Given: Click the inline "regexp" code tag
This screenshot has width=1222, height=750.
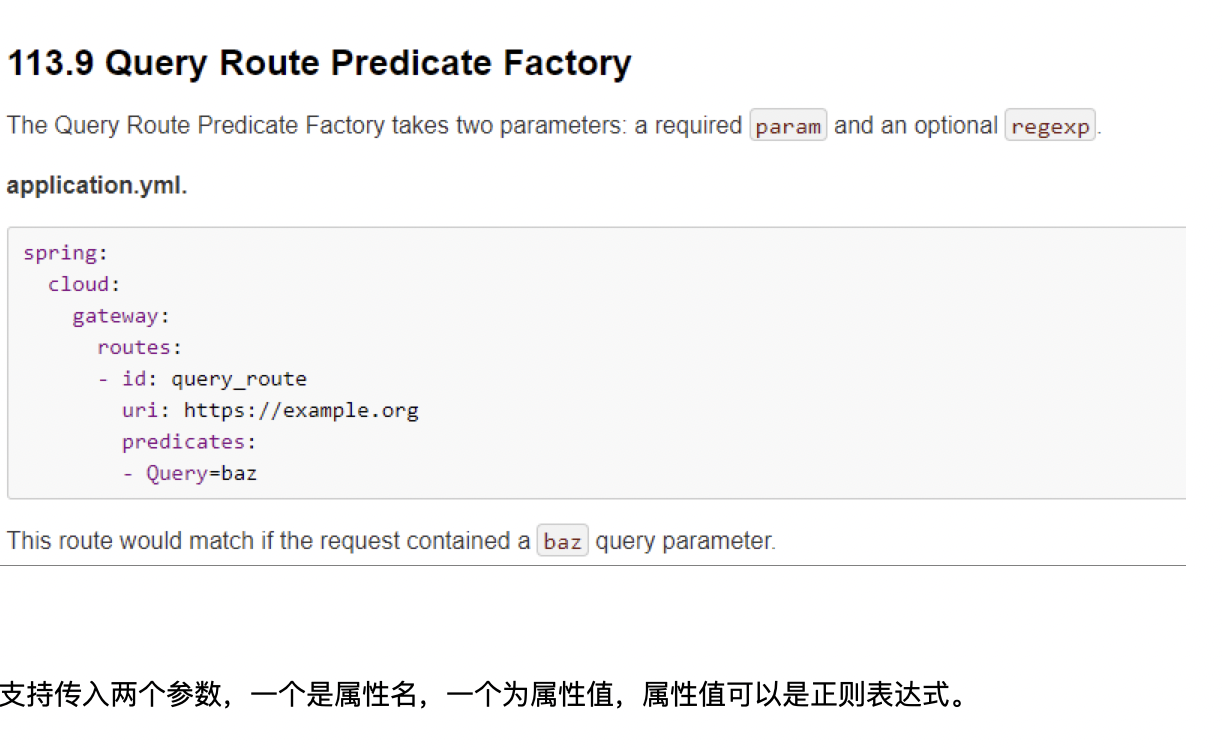Looking at the screenshot, I should (x=1050, y=127).
